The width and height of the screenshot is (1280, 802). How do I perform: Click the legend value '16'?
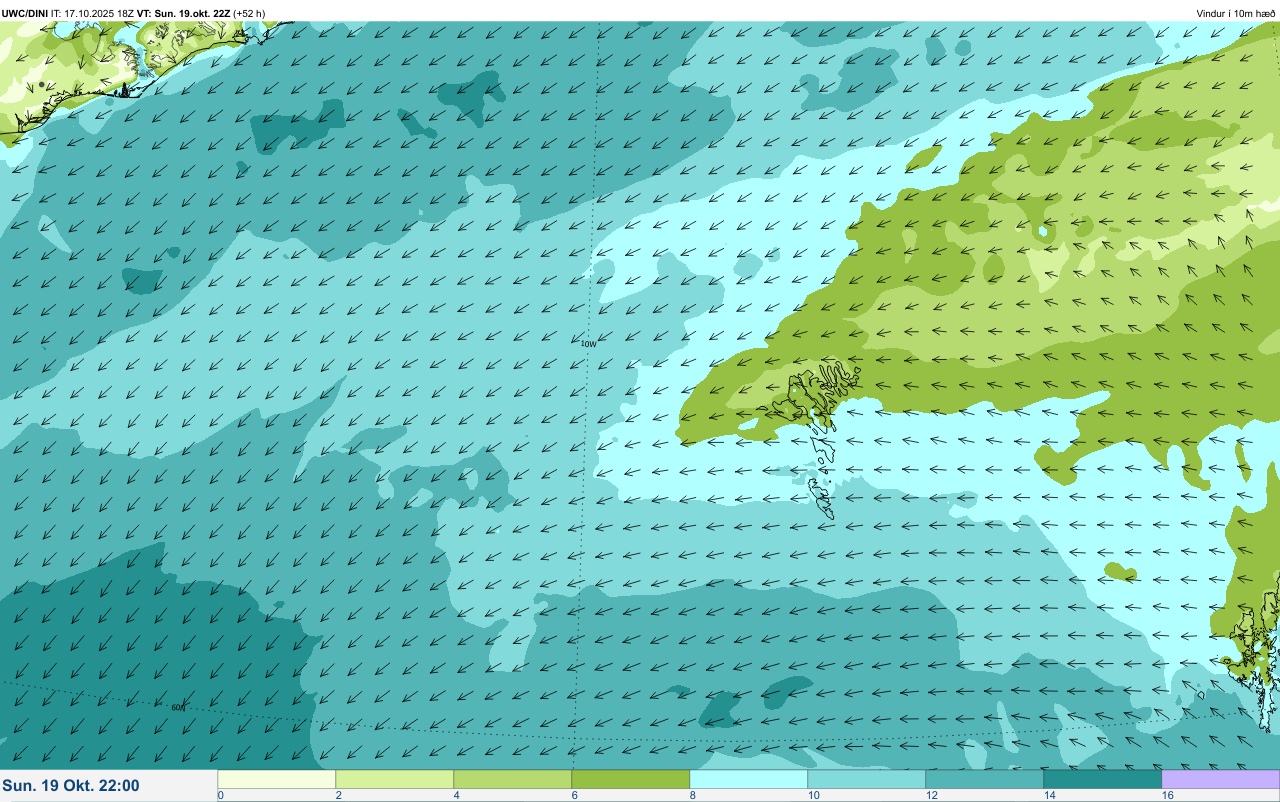pyautogui.click(x=1168, y=795)
